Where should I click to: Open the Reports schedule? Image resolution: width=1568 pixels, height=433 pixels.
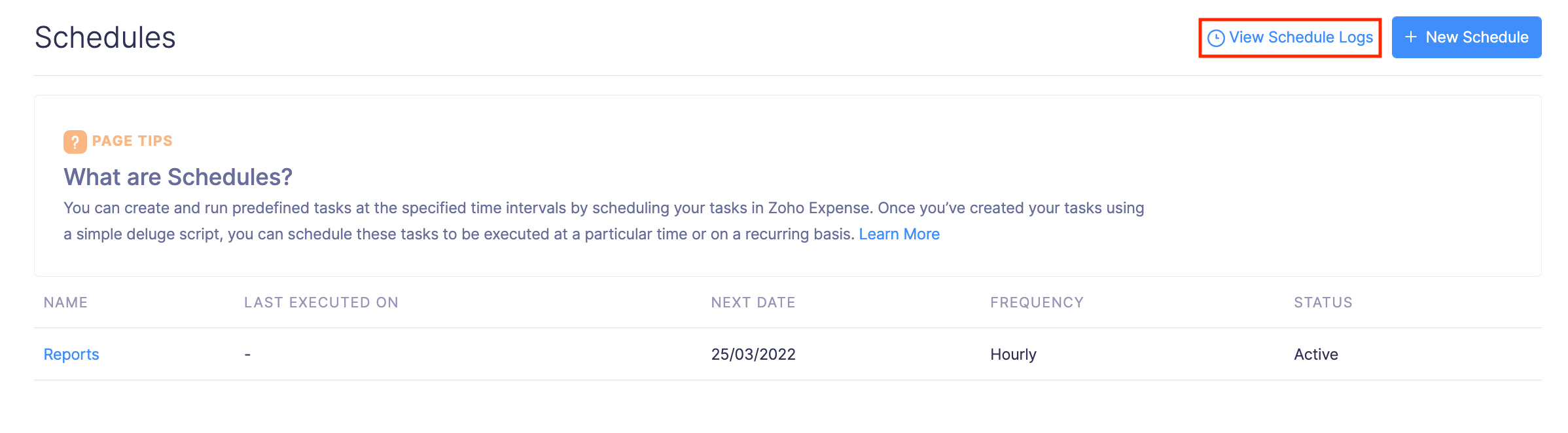pyautogui.click(x=71, y=354)
